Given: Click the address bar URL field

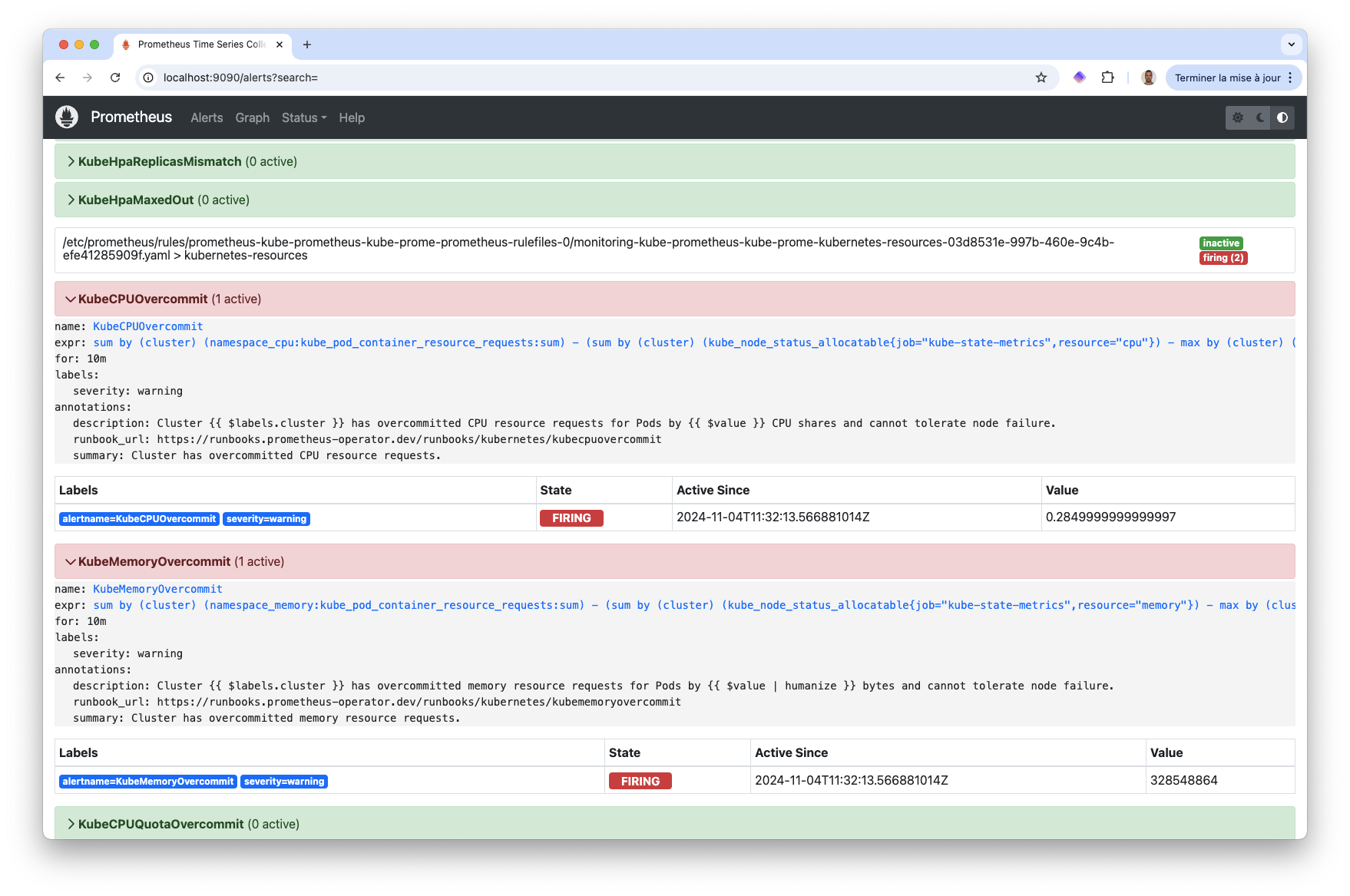Looking at the screenshot, I should [538, 78].
